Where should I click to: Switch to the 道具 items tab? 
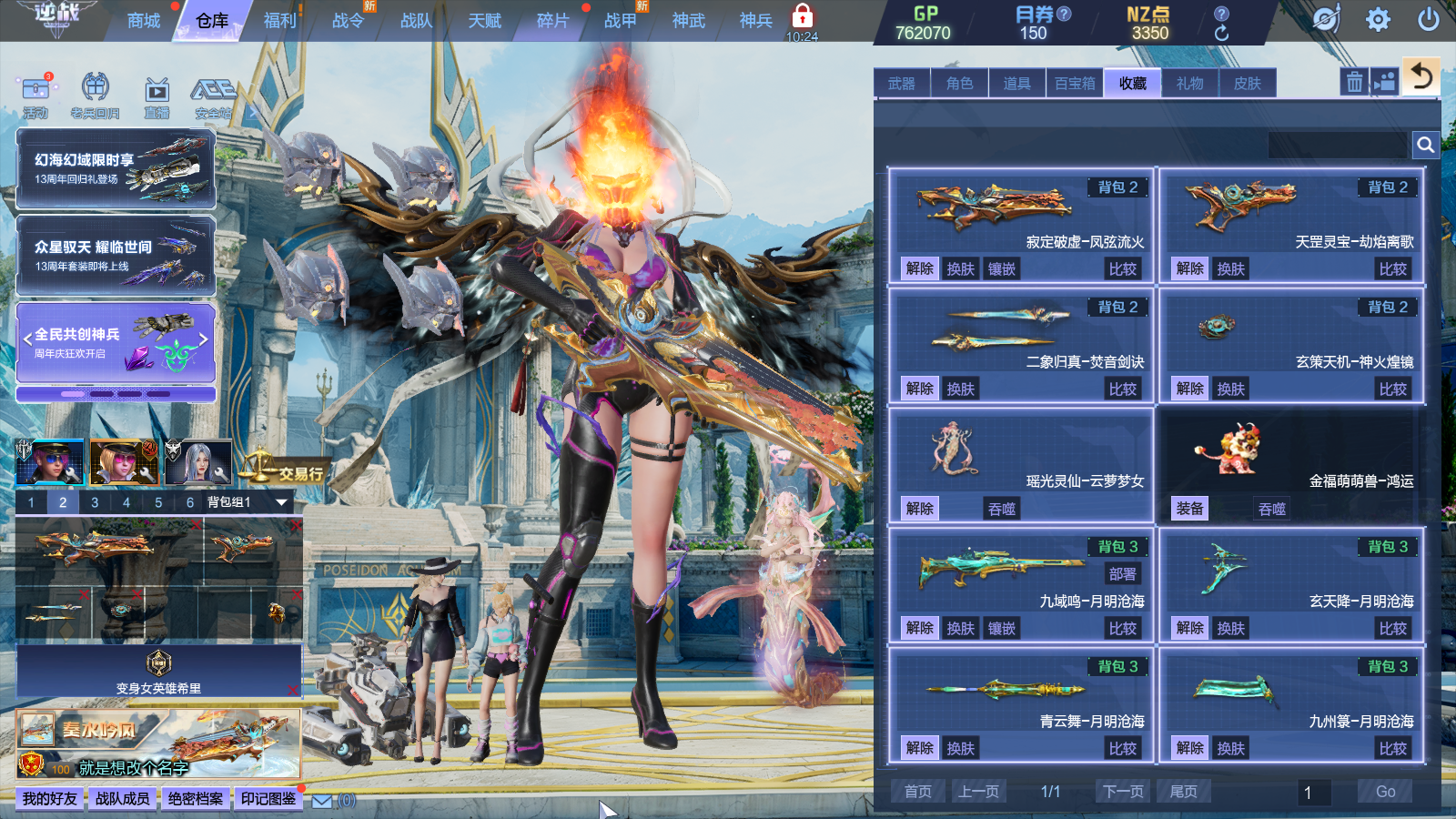tap(1017, 84)
